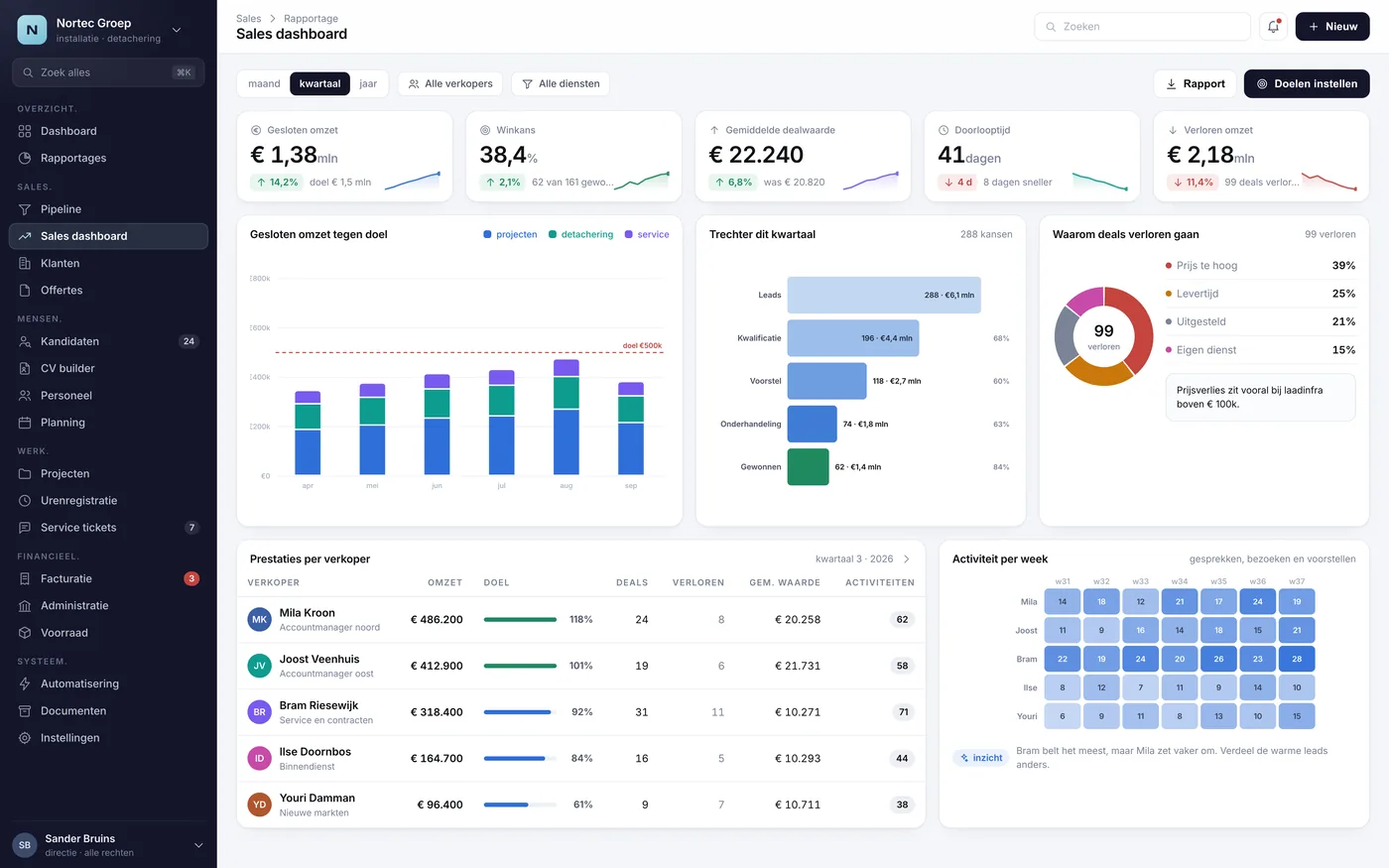This screenshot has height=868, width=1389.
Task: Click the Service tickets icon
Action: click(25, 528)
